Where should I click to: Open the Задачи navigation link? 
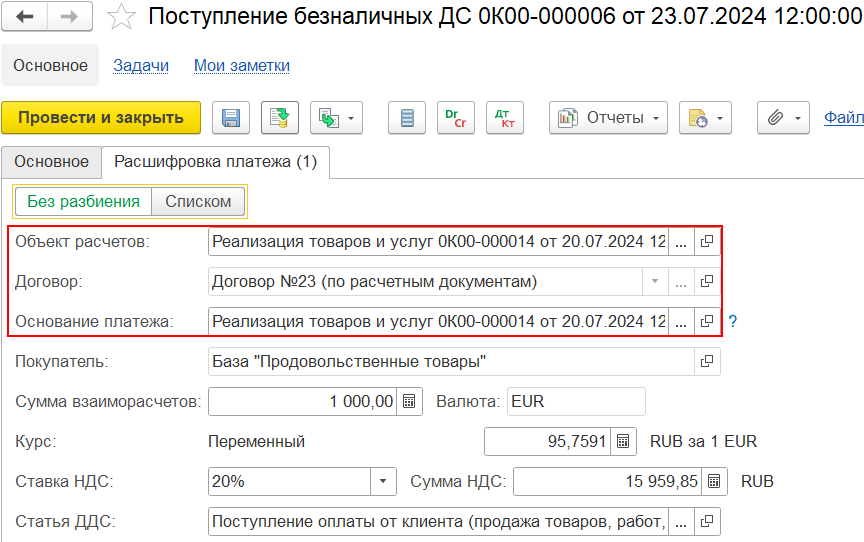click(141, 66)
